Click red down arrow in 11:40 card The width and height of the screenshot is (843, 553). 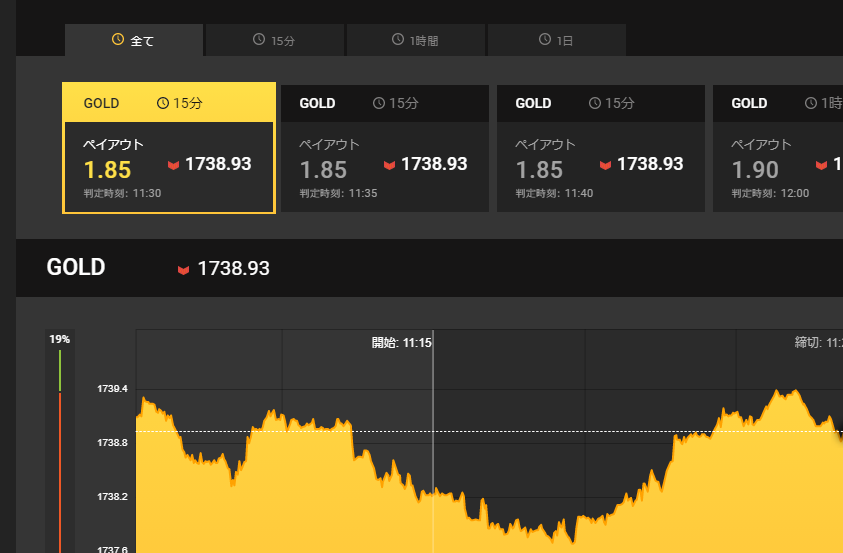[605, 165]
